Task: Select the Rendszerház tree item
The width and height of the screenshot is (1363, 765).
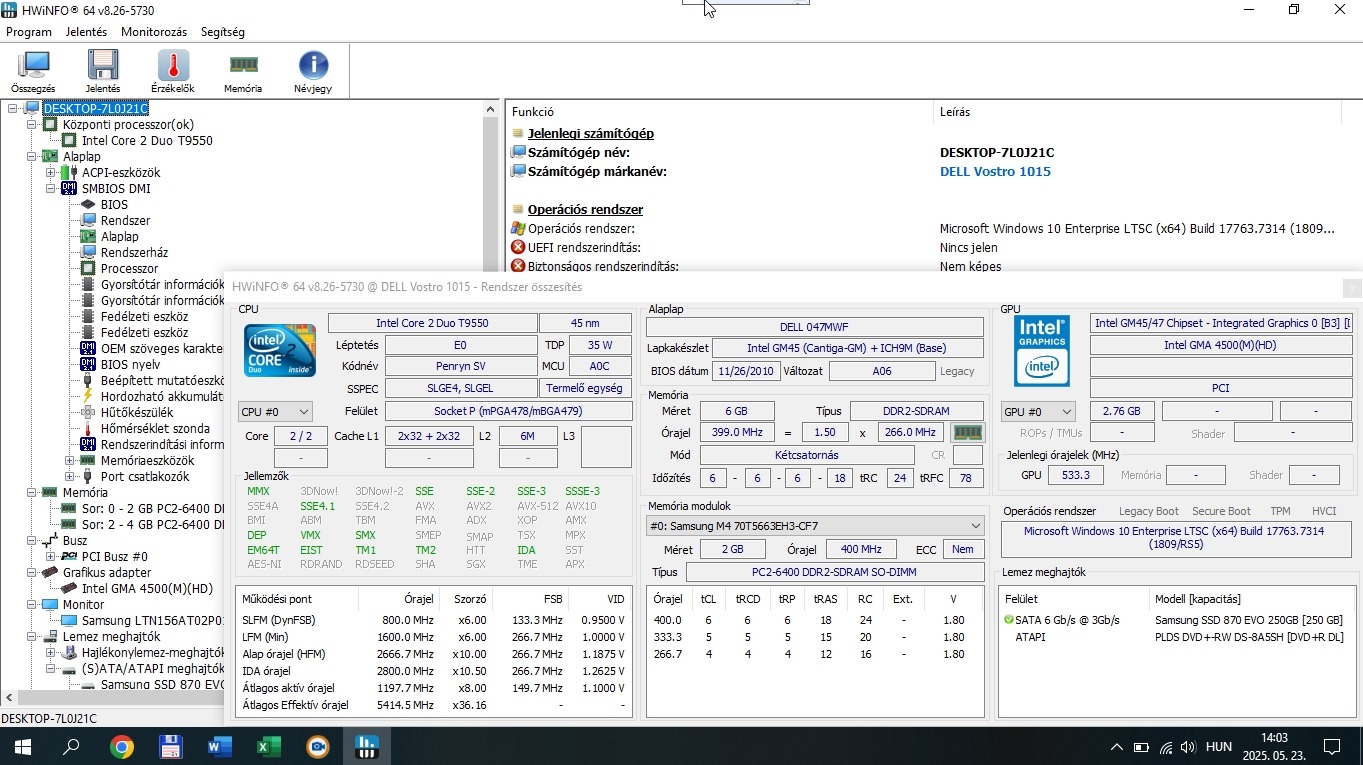Action: point(134,253)
